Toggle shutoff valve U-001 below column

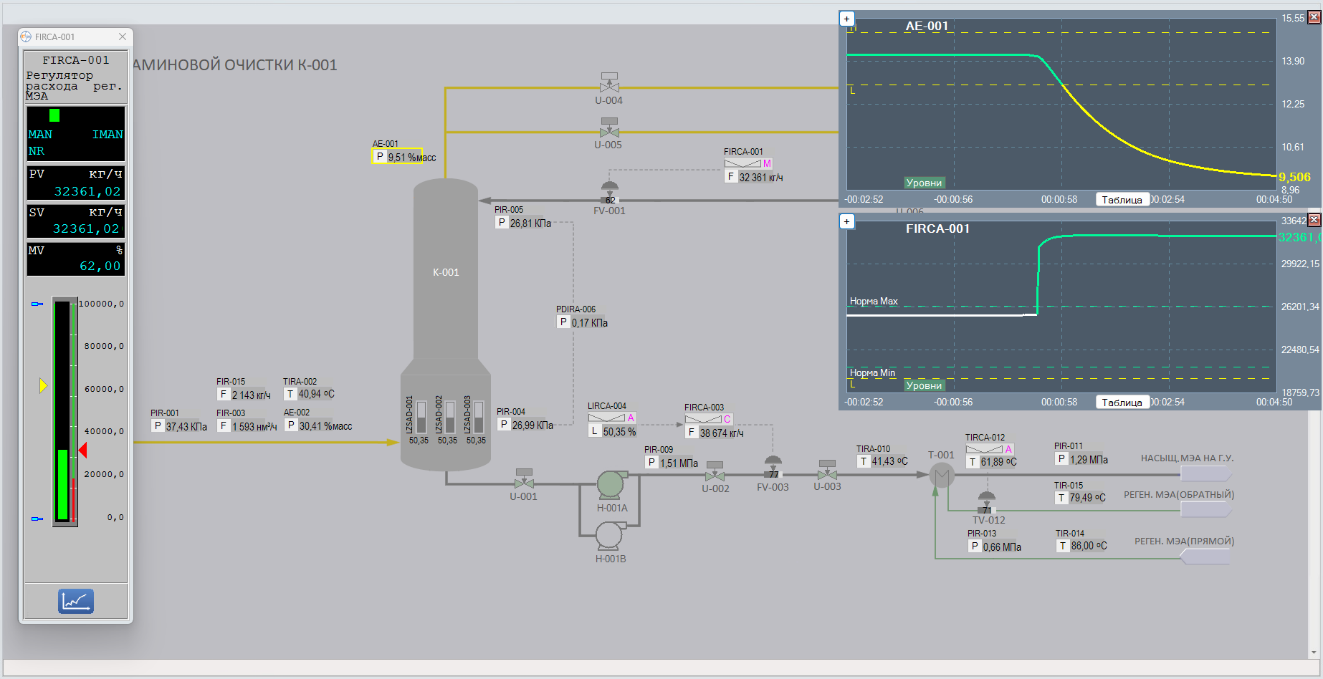(x=523, y=478)
